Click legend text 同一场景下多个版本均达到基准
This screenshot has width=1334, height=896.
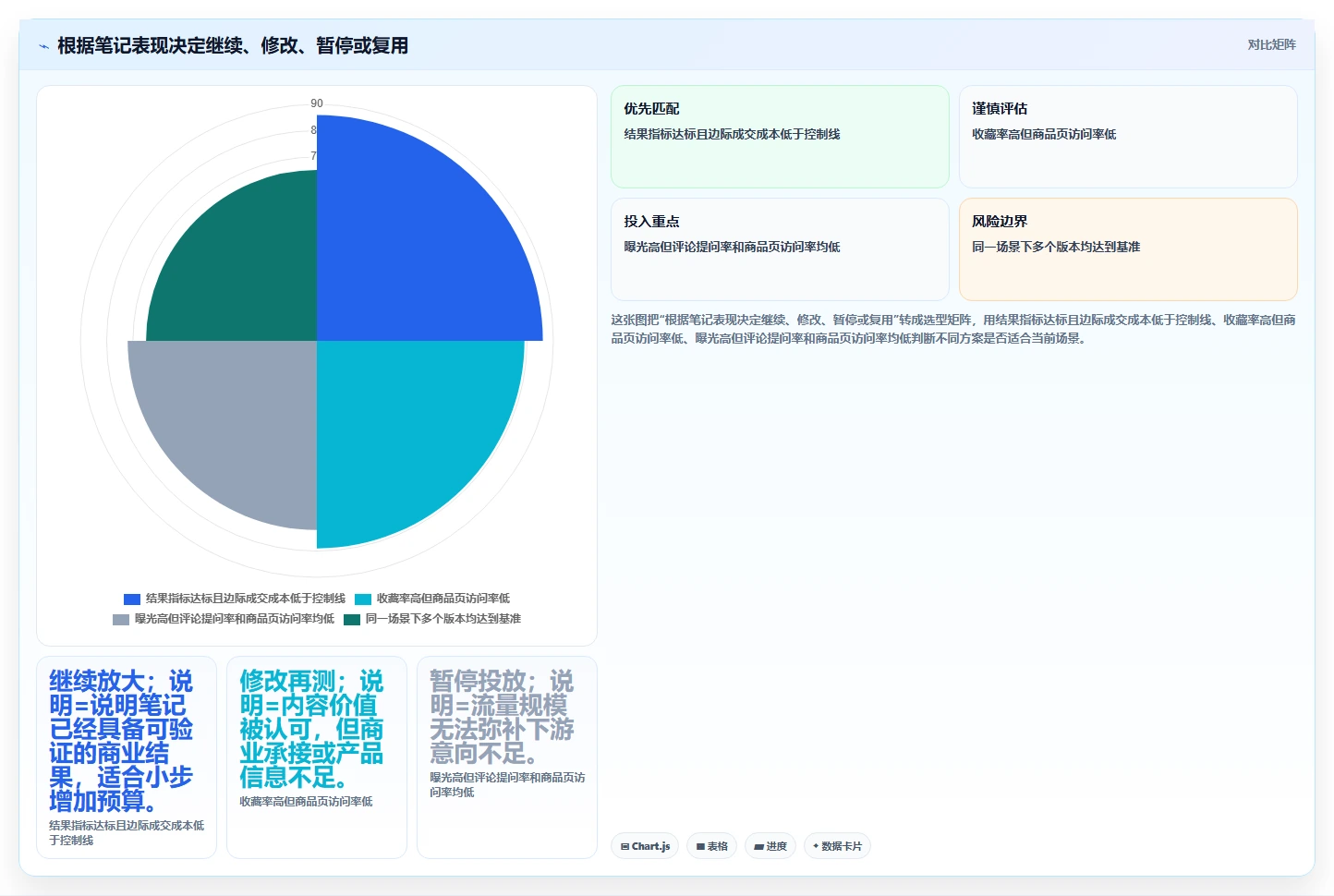(x=443, y=619)
